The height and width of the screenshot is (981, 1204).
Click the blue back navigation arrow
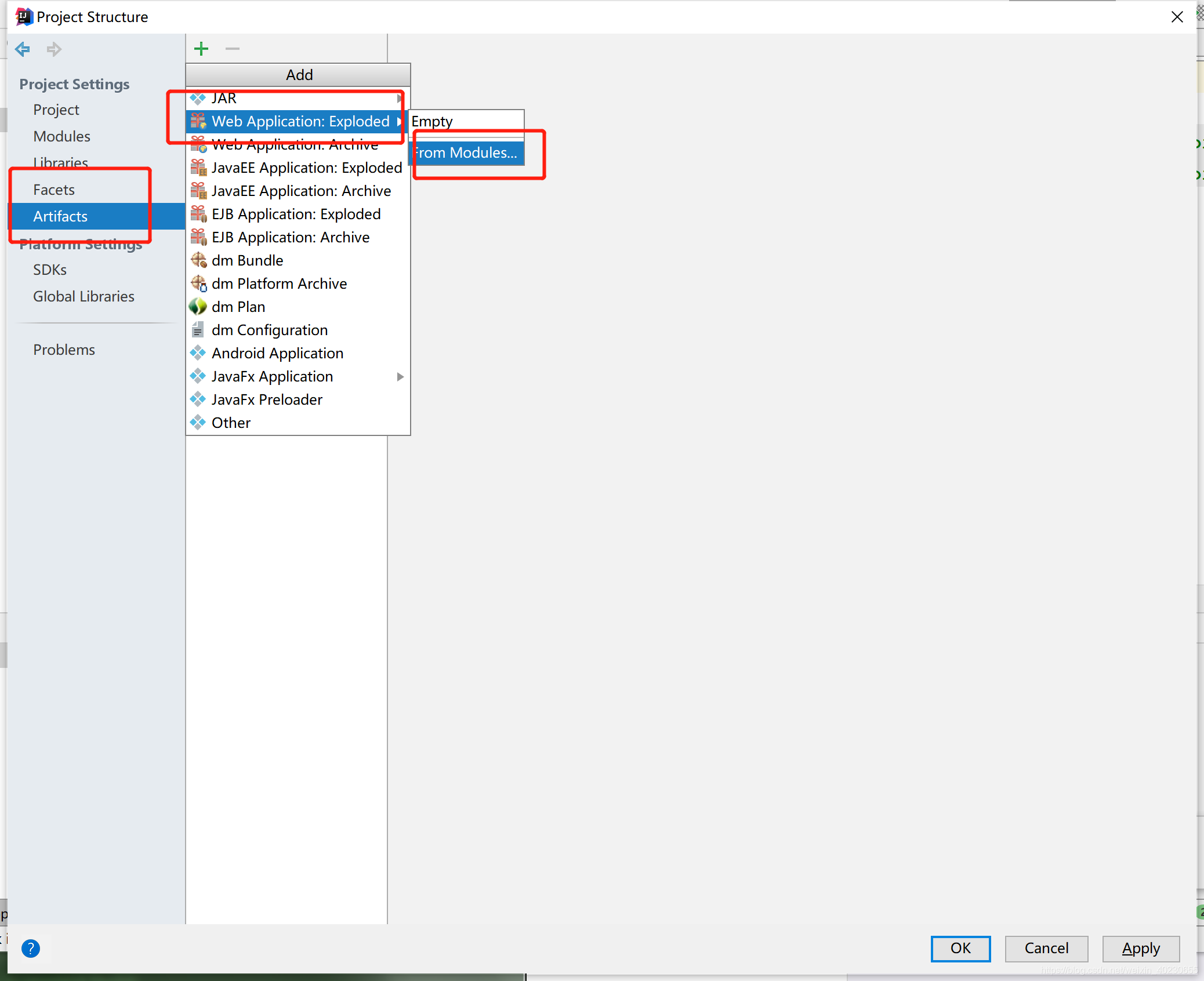[23, 49]
